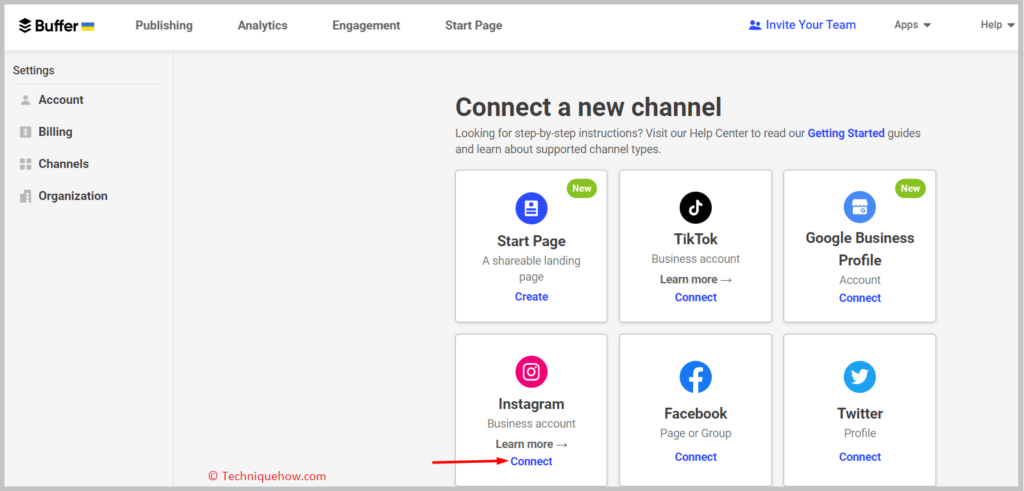Open Billing settings in sidebar
The width and height of the screenshot is (1024, 491).
click(56, 132)
